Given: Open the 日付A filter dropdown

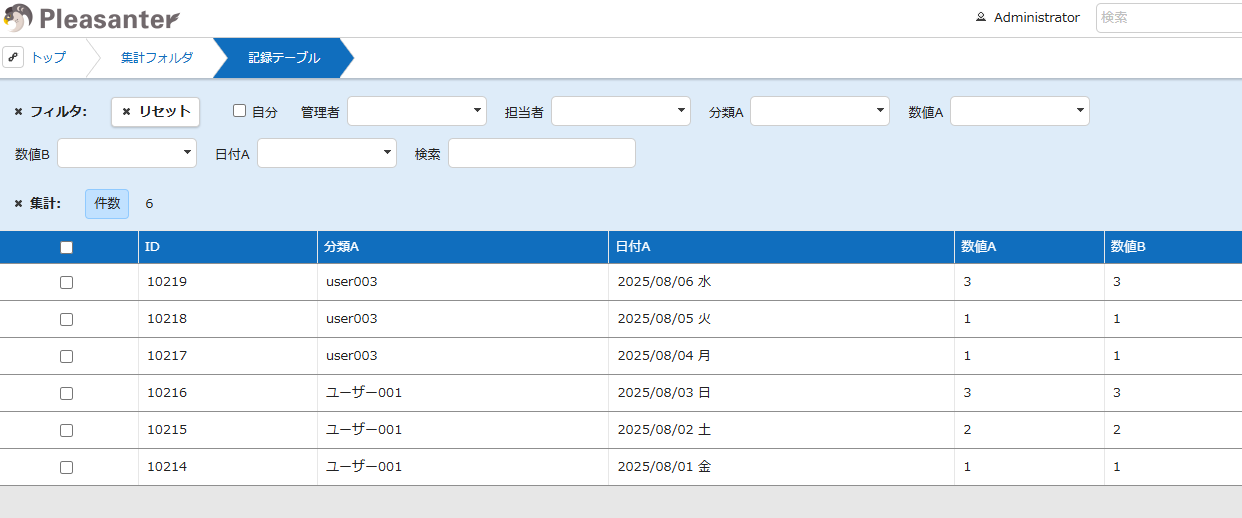Looking at the screenshot, I should coord(327,153).
